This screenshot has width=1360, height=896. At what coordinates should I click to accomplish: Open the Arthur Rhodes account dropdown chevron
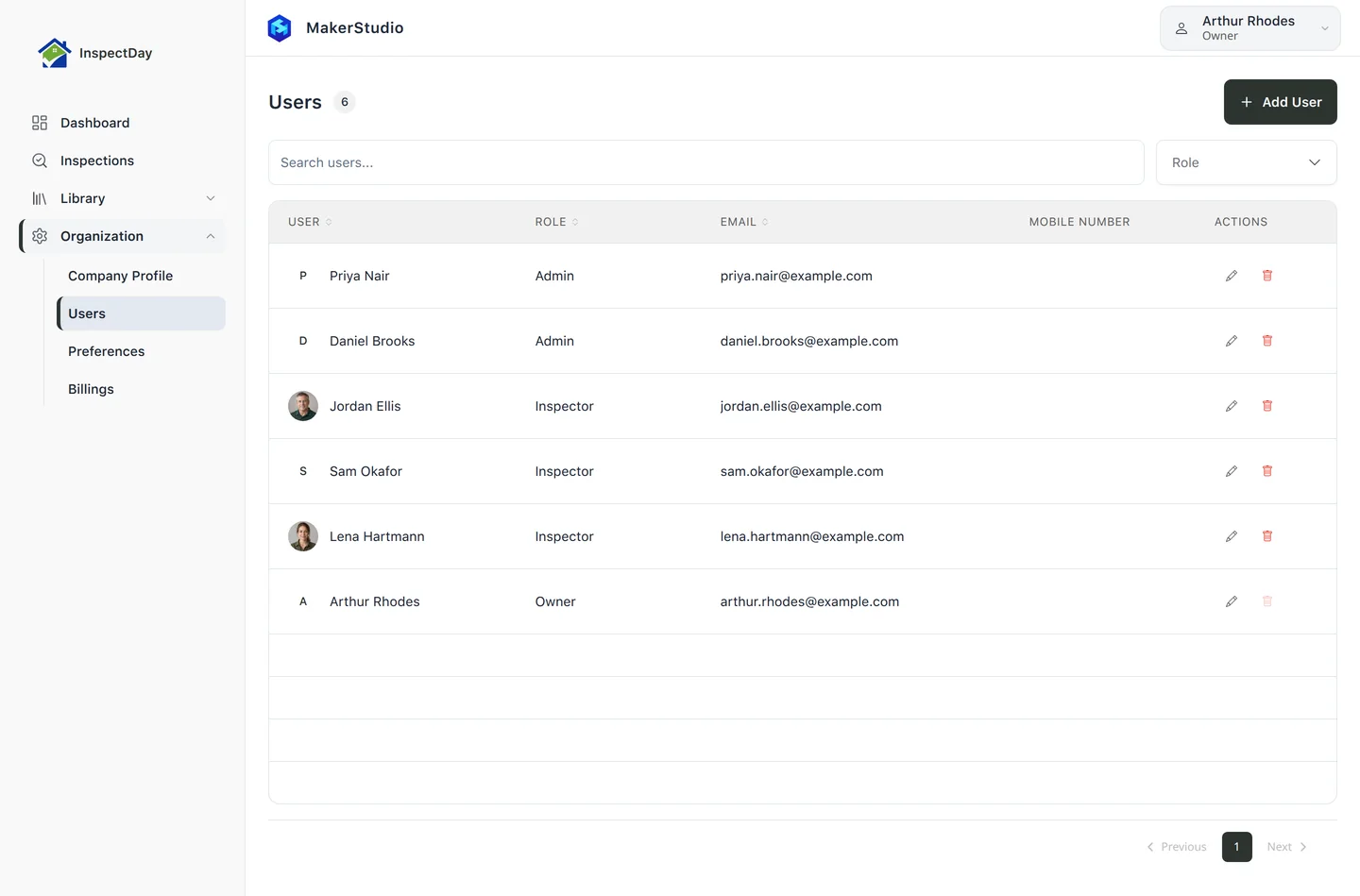tap(1325, 28)
